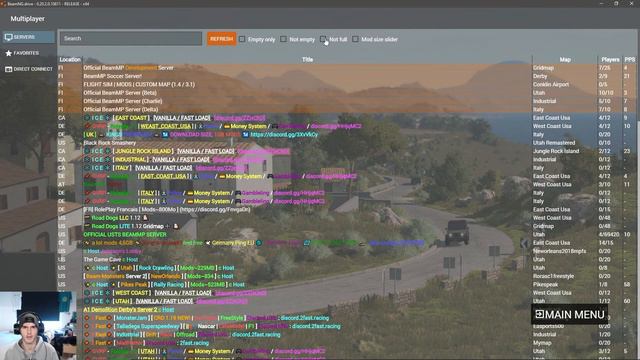
Task: Select Official BeamMP Server (Charlie) row
Action: pos(347,101)
